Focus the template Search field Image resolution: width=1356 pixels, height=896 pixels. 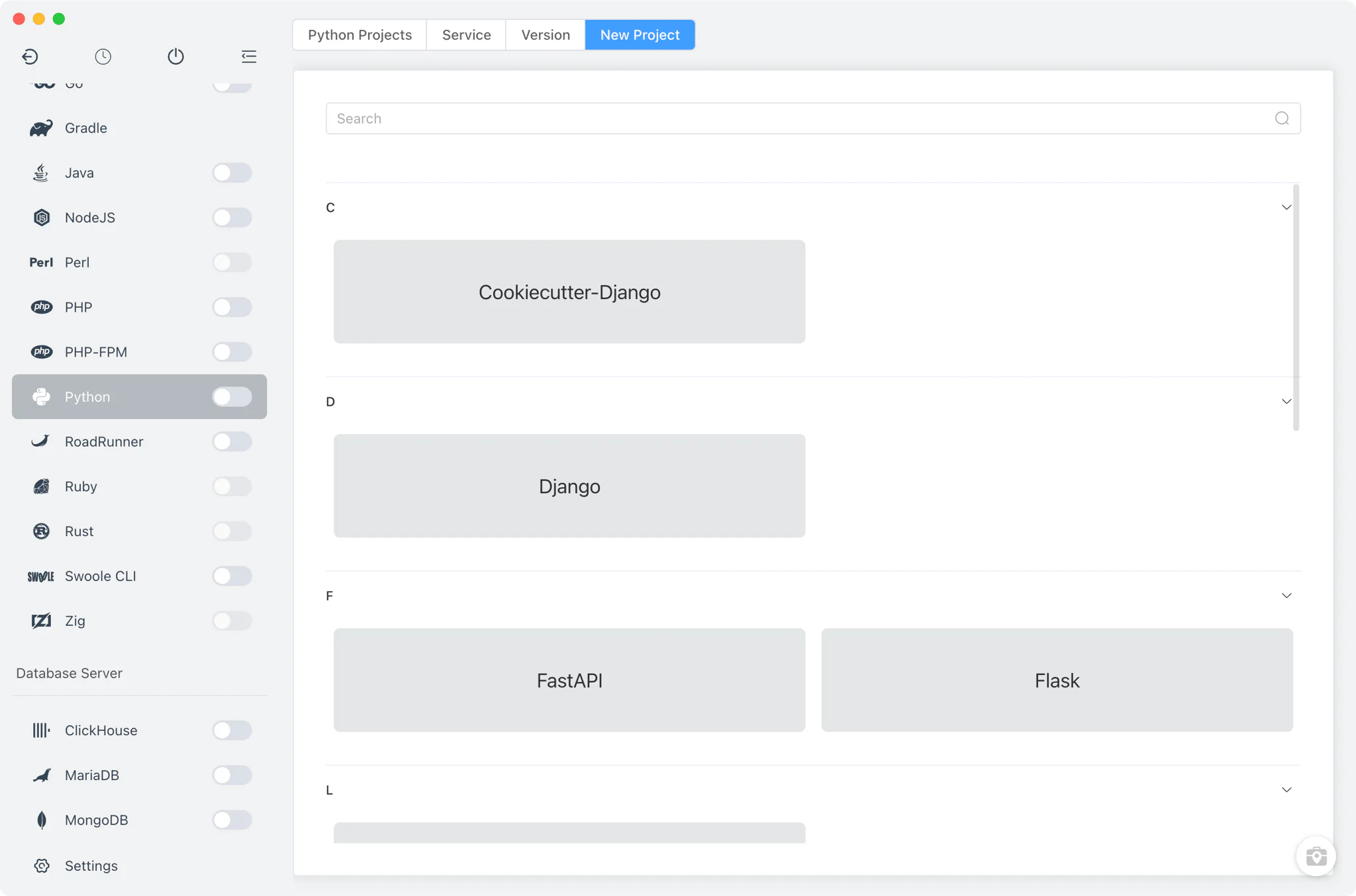click(813, 118)
